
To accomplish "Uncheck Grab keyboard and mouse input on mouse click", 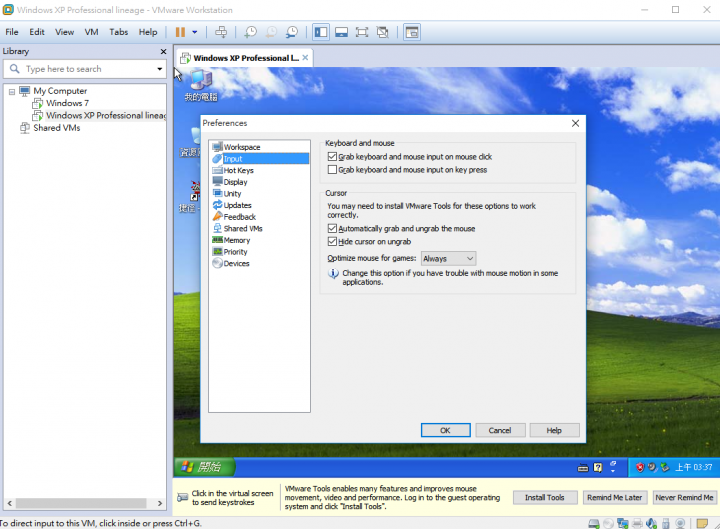I will [x=332, y=157].
